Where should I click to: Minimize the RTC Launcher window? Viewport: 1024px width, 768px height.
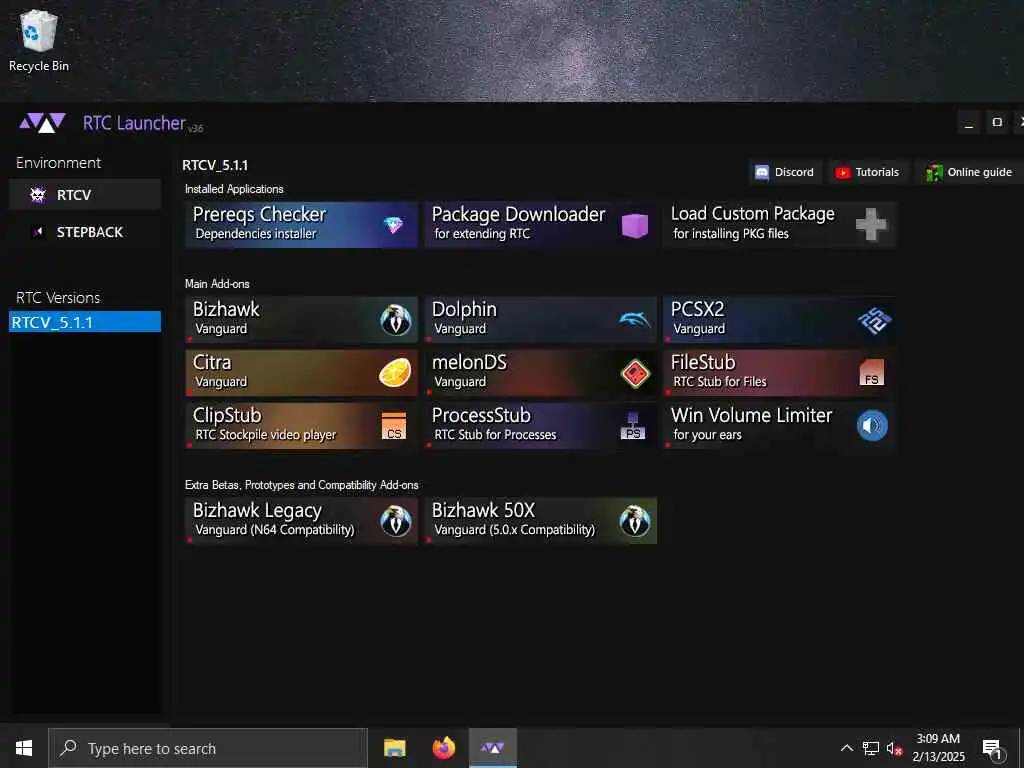tap(969, 123)
